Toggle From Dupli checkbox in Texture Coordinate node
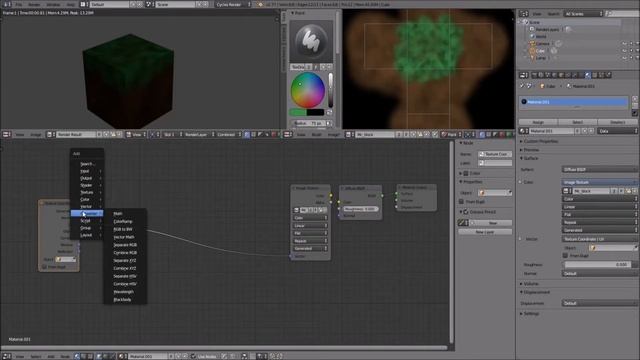 tap(44, 267)
